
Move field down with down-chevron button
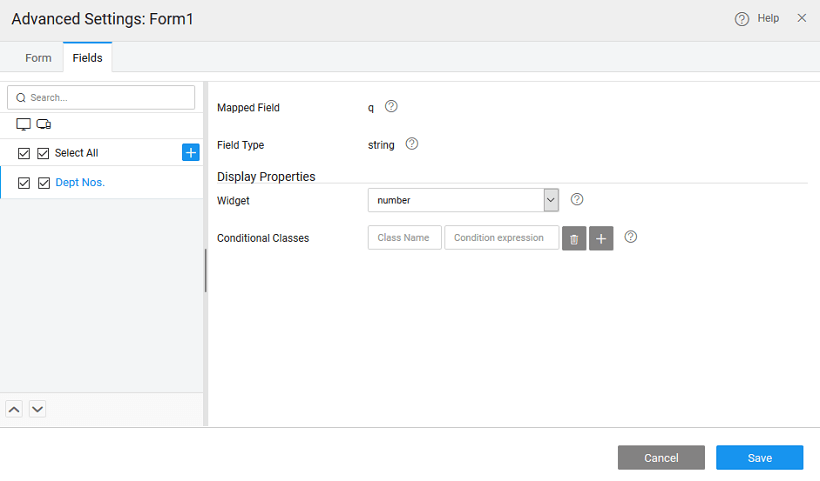37,408
